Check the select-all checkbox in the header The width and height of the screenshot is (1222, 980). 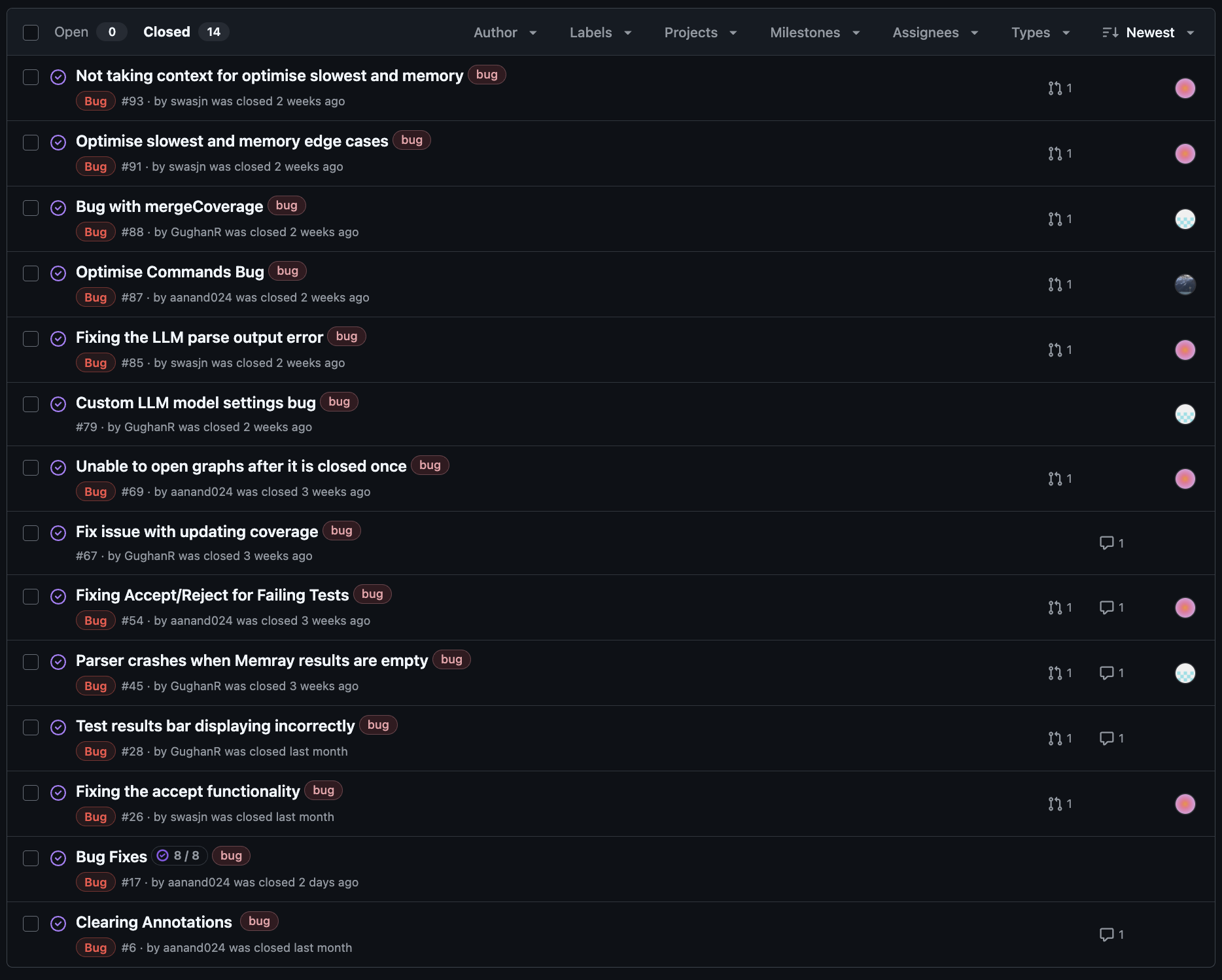[31, 31]
